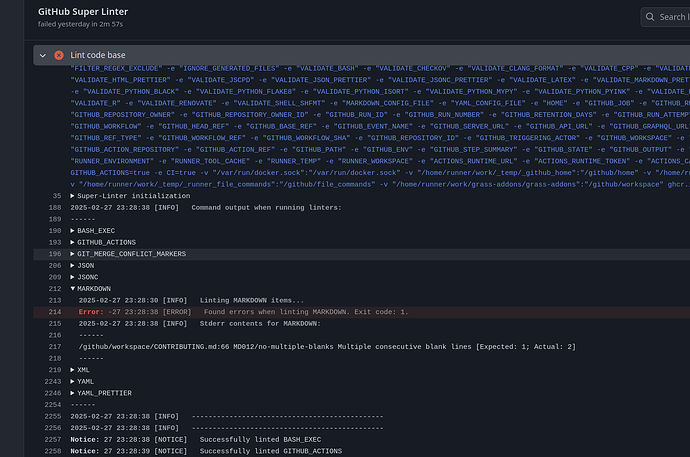The image size is (690, 457).
Task: Click the search magnifier icon
Action: 650,17
